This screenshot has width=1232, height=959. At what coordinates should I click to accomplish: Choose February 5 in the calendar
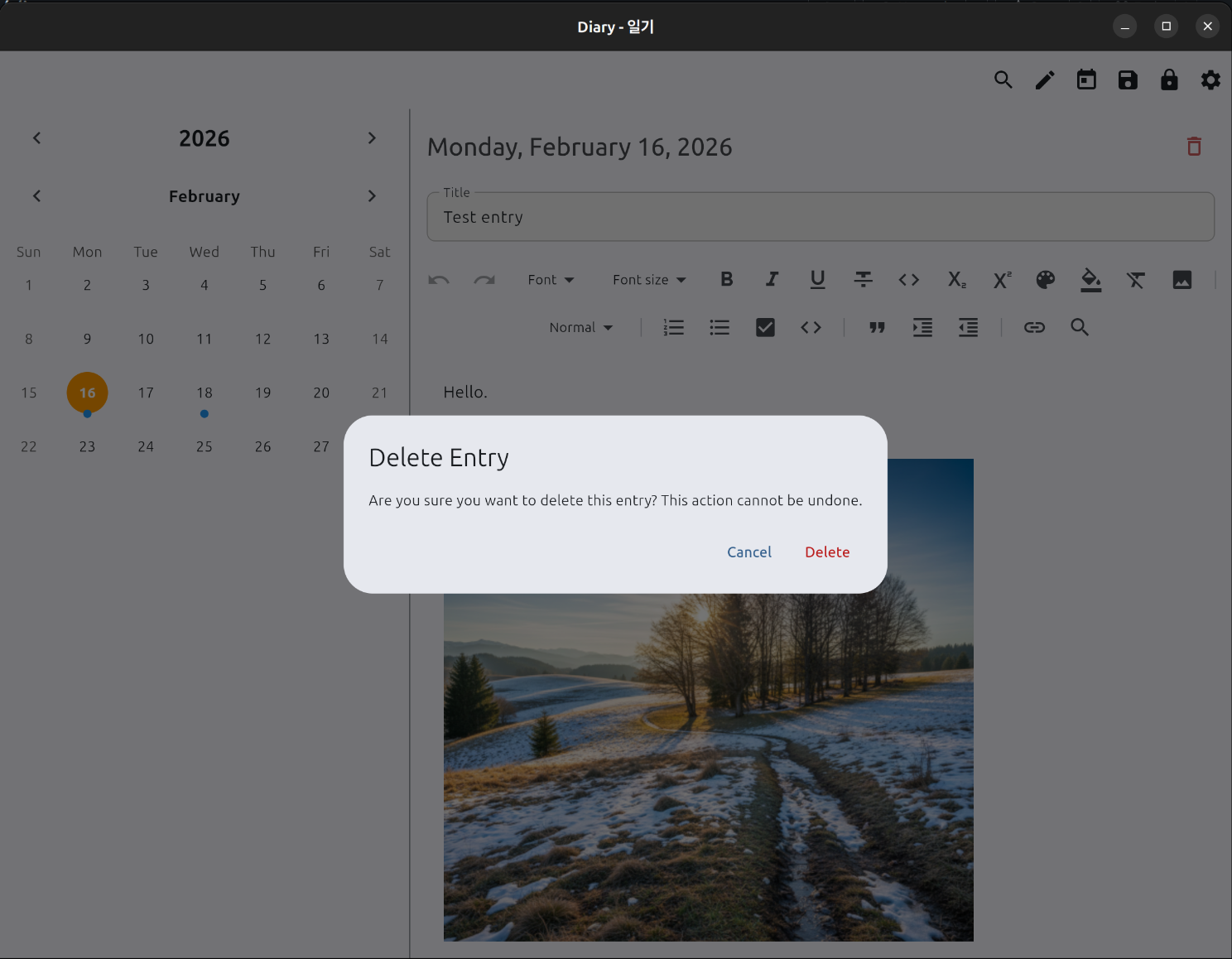pos(262,285)
